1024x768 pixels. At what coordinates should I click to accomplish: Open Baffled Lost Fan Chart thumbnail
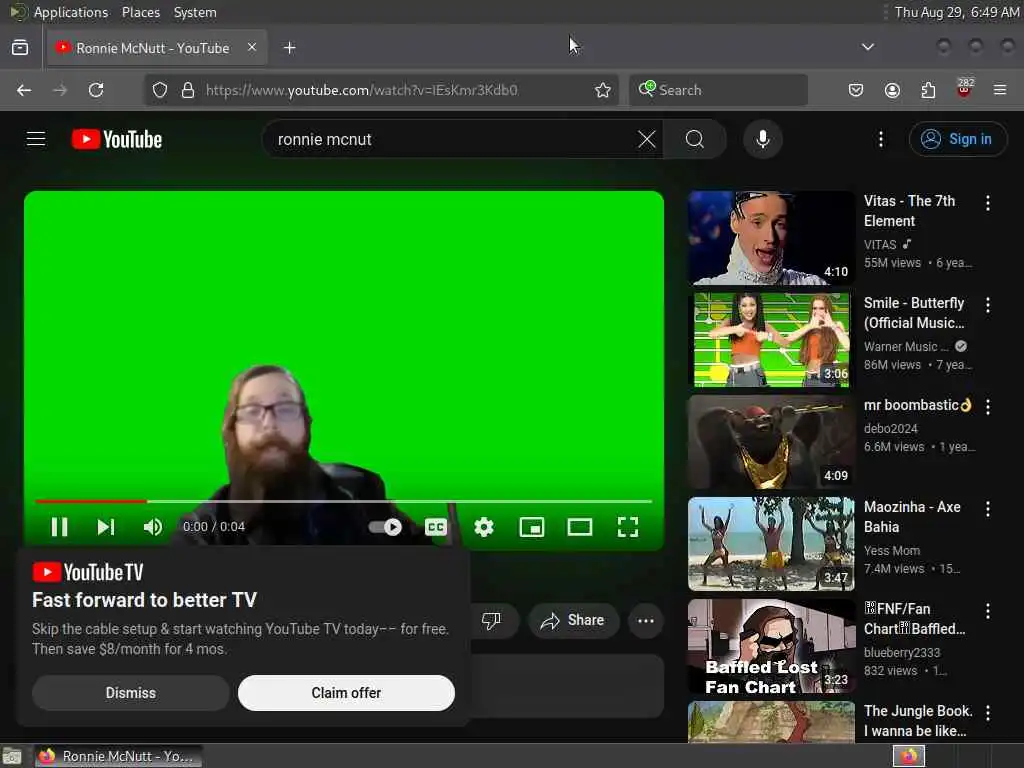tap(771, 646)
